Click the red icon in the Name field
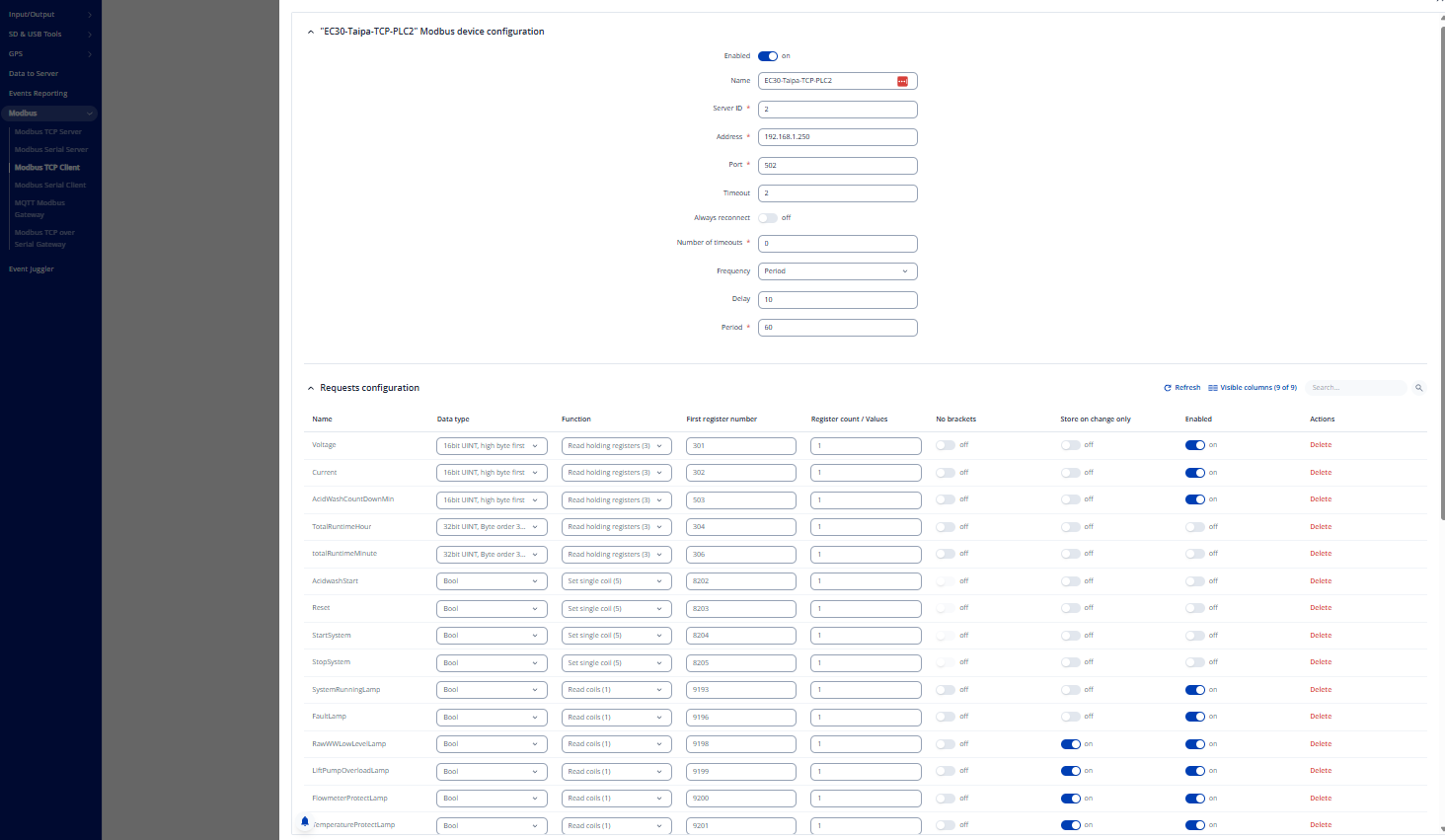The width and height of the screenshot is (1445, 840). coord(902,81)
